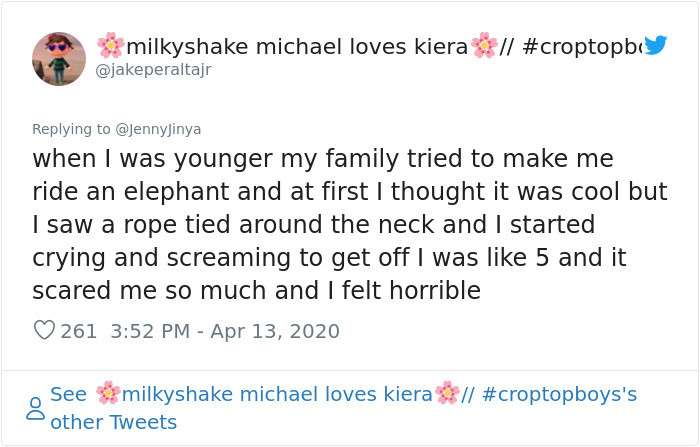Click the 261 likes count
Image resolution: width=700 pixels, height=447 pixels.
[79, 331]
